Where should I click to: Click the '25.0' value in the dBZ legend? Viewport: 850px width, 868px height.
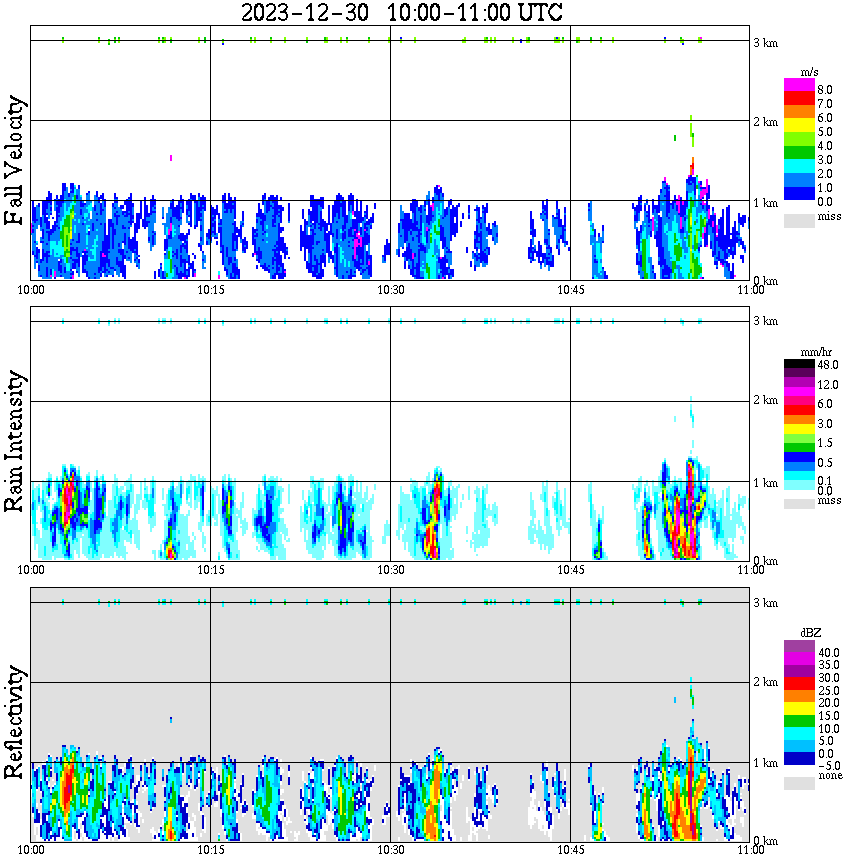[829, 691]
